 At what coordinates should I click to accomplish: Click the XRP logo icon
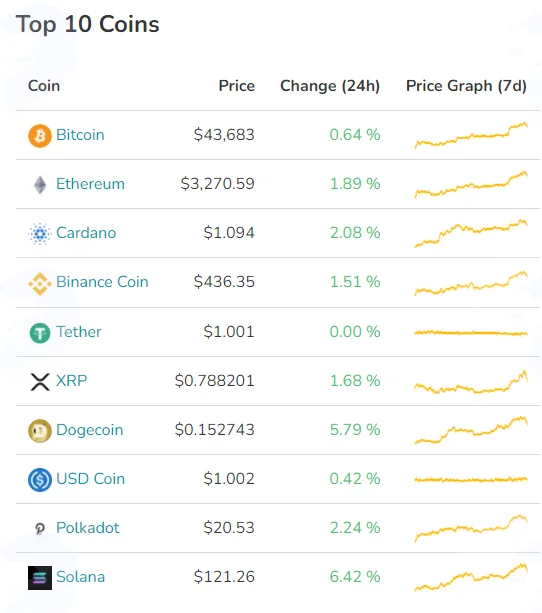[40, 382]
